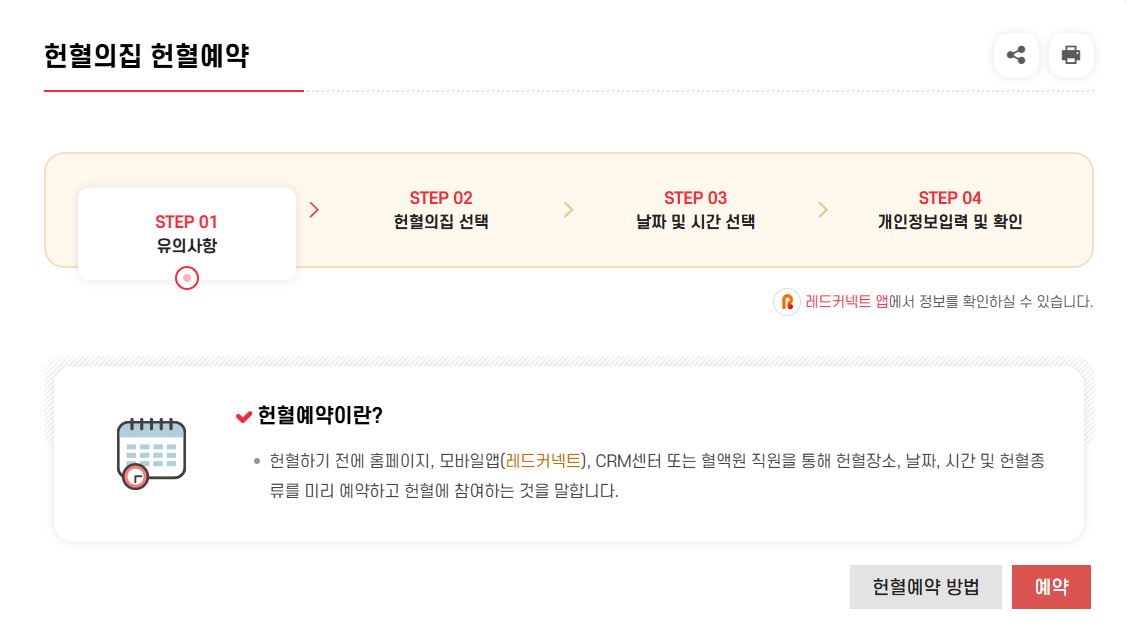Click the red 예약 button

coord(1051,587)
